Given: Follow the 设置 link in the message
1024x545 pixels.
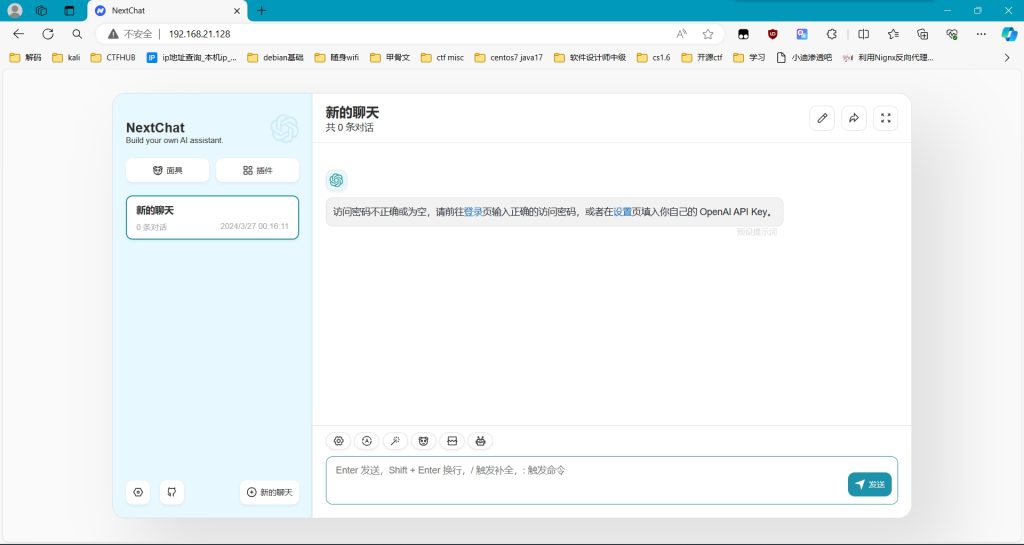Looking at the screenshot, I should pyautogui.click(x=622, y=212).
